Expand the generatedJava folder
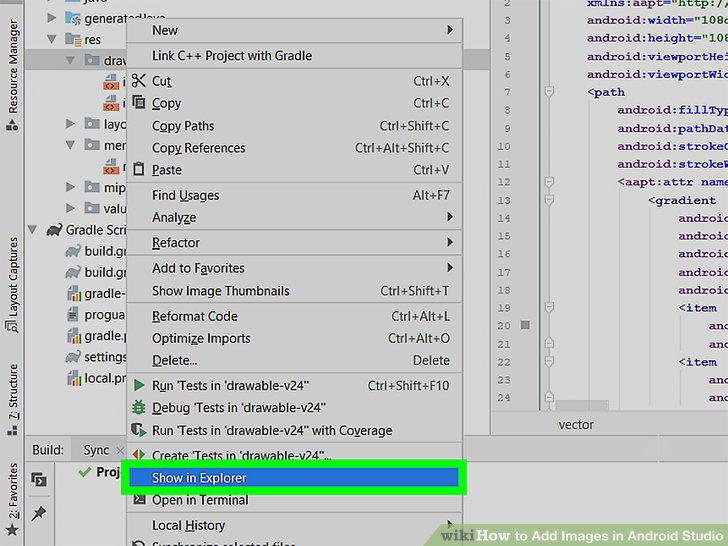 click(52, 18)
